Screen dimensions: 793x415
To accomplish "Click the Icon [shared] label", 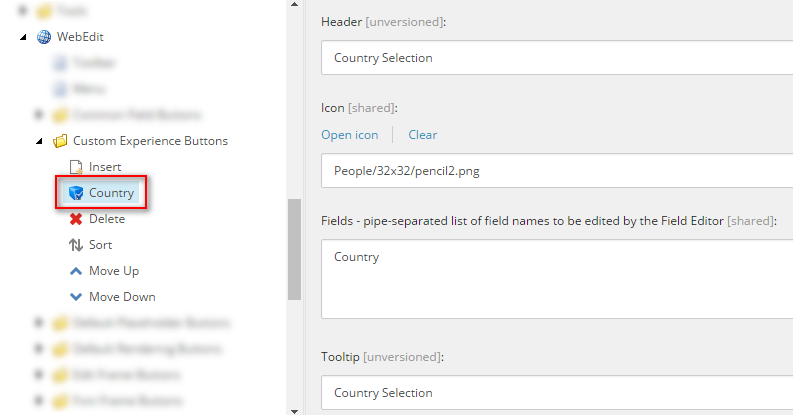I will pos(359,108).
